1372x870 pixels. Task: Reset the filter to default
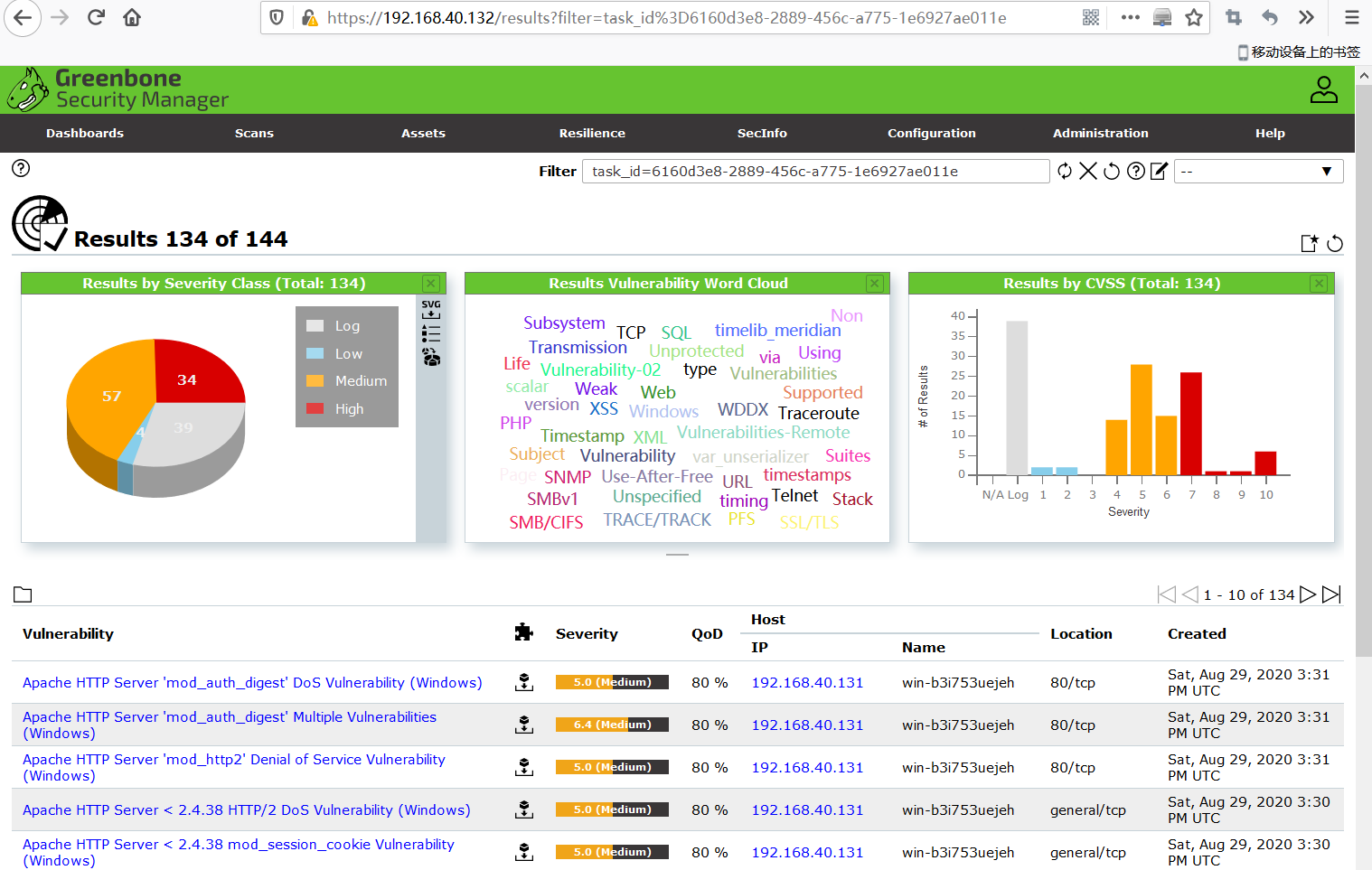click(x=1112, y=171)
